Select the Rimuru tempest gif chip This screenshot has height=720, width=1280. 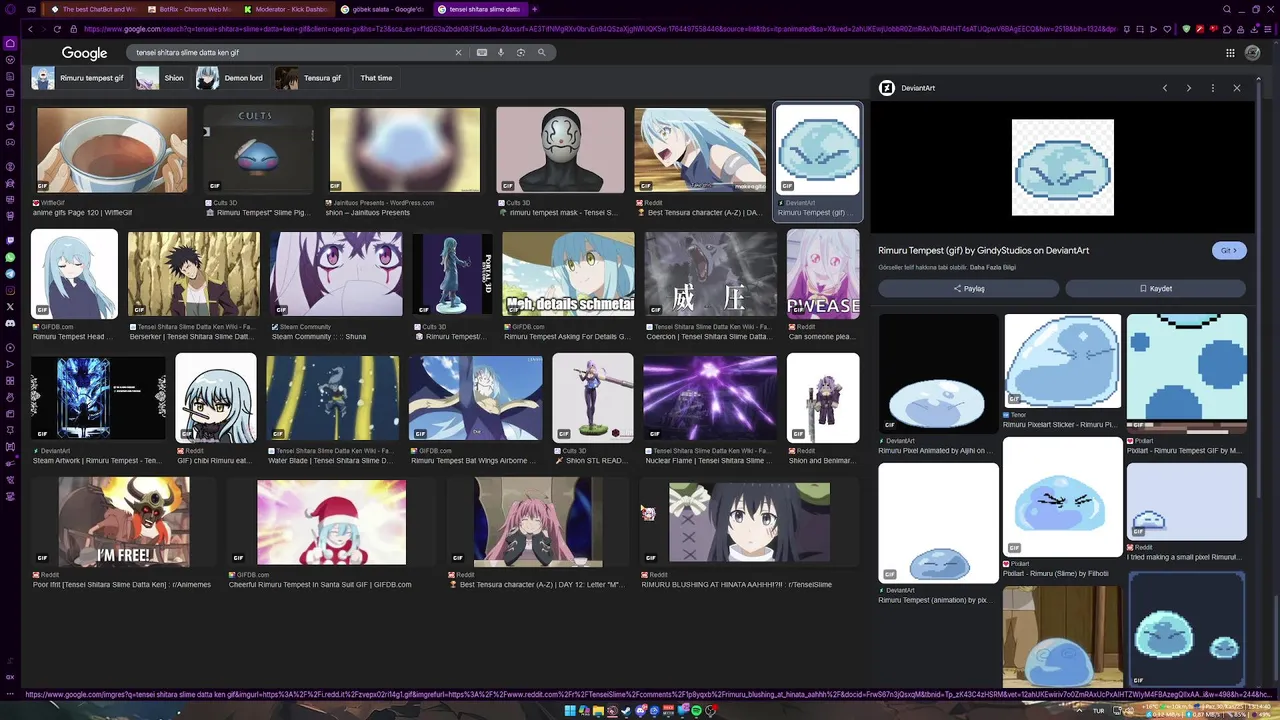tap(79, 78)
